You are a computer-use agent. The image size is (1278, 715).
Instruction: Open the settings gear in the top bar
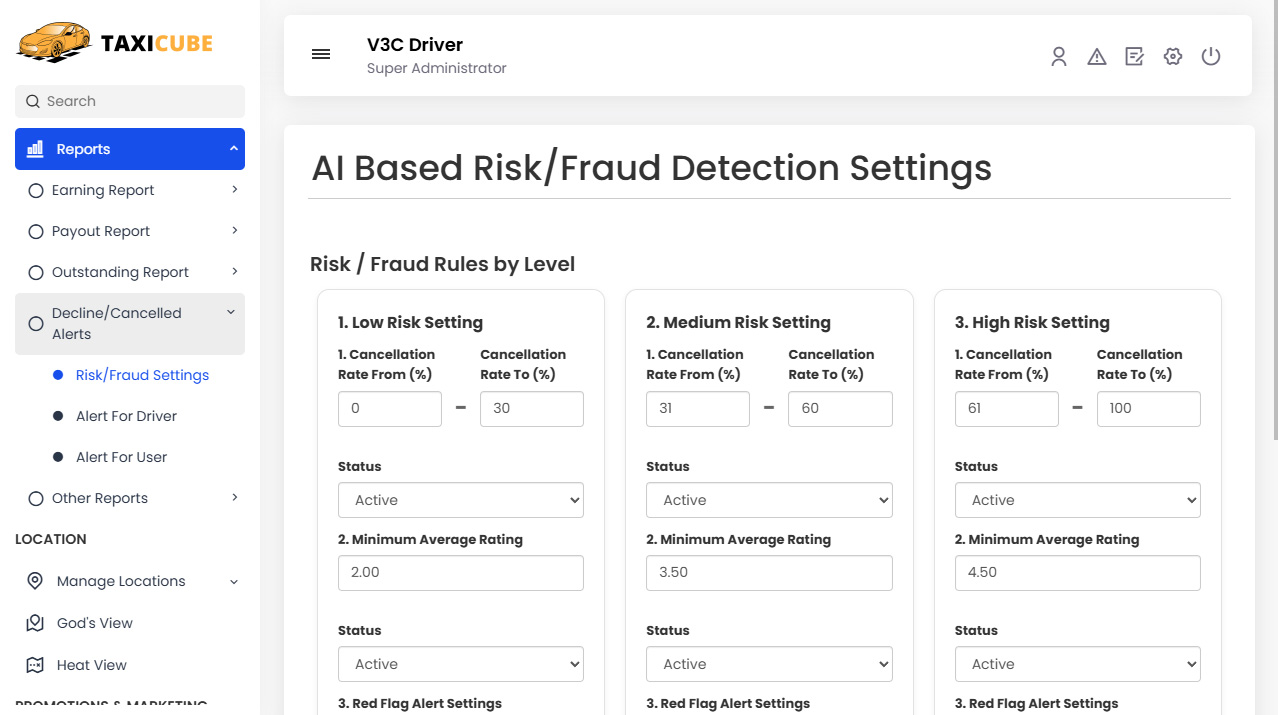(x=1172, y=56)
